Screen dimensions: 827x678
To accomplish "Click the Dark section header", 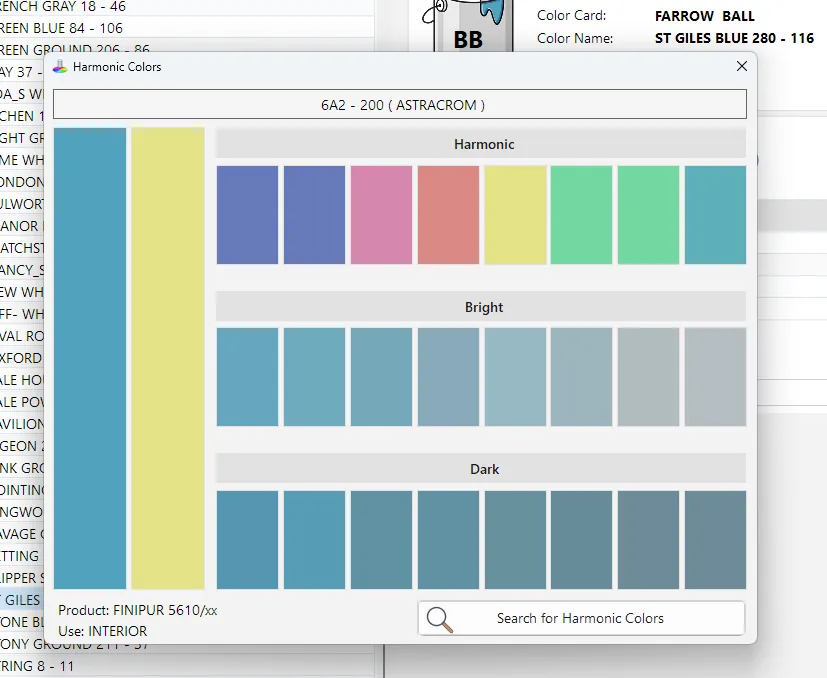I will click(481, 469).
